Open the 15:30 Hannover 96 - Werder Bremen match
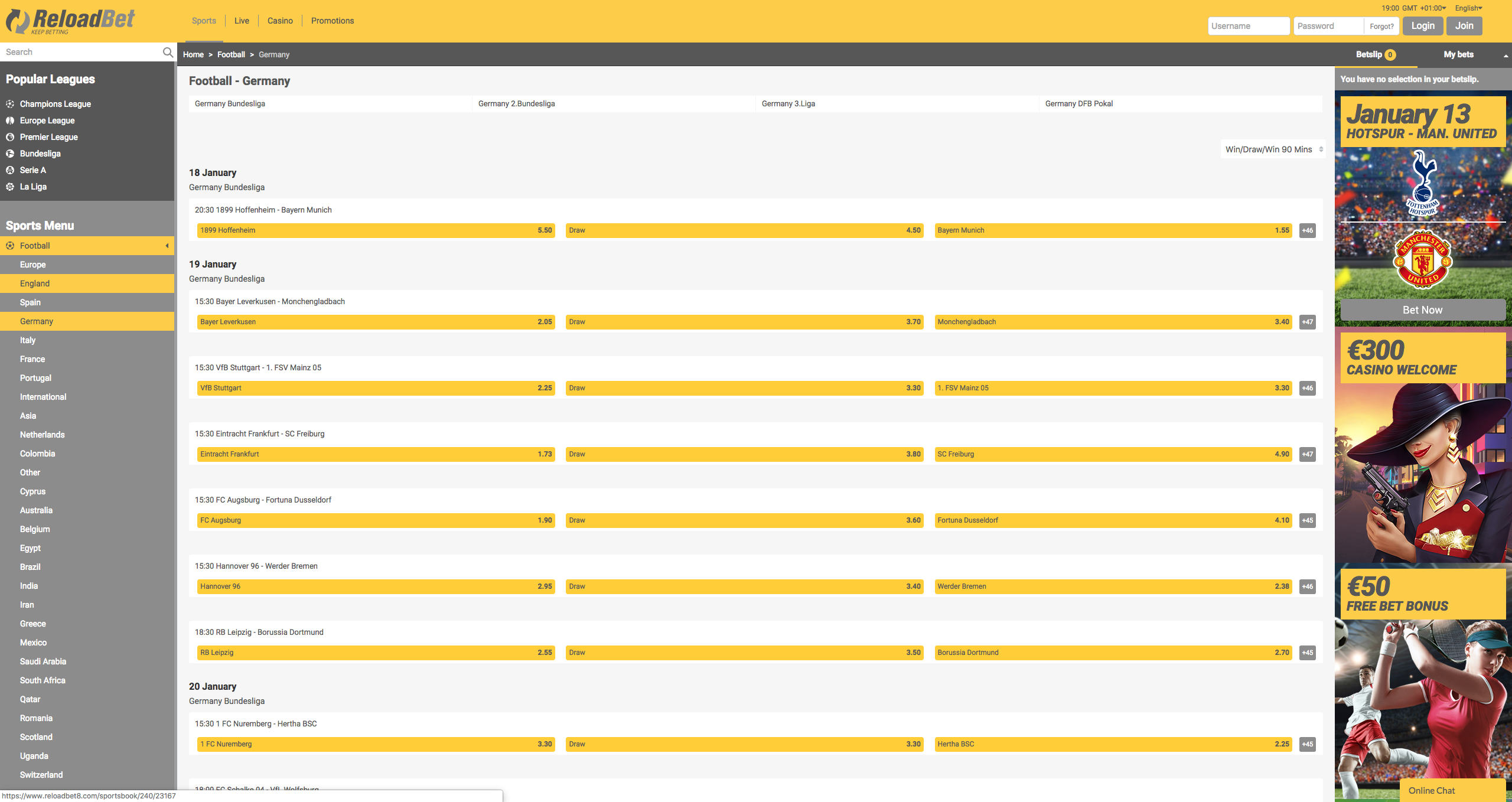1512x802 pixels. click(256, 566)
